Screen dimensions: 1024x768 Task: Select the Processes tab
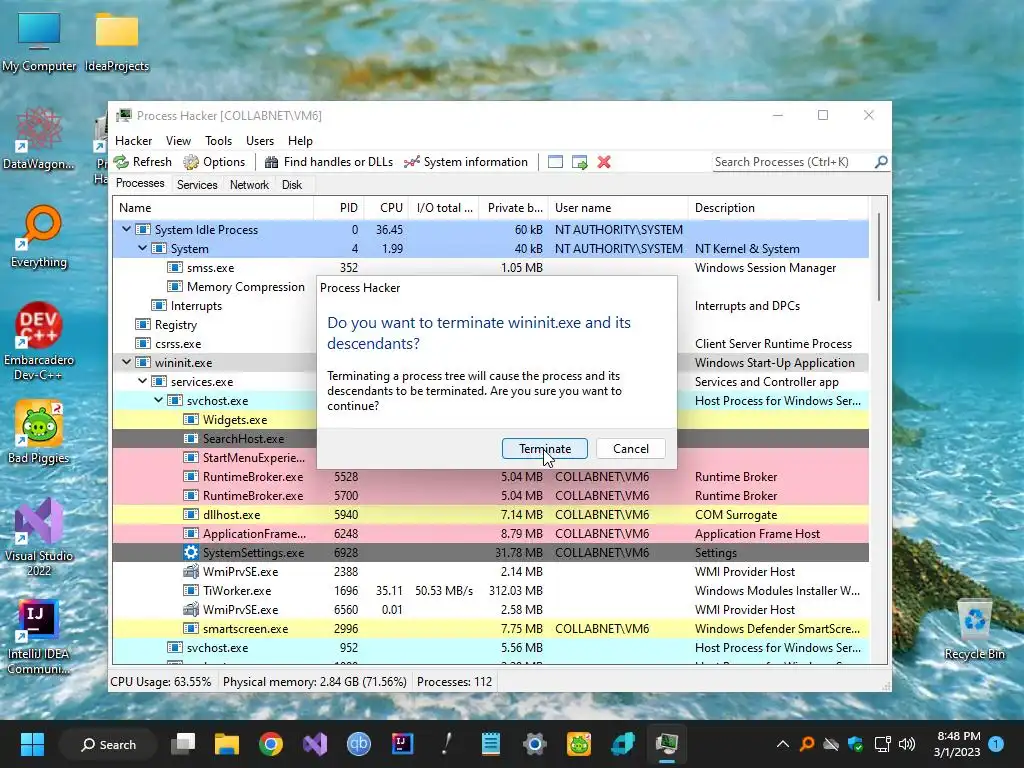(140, 184)
